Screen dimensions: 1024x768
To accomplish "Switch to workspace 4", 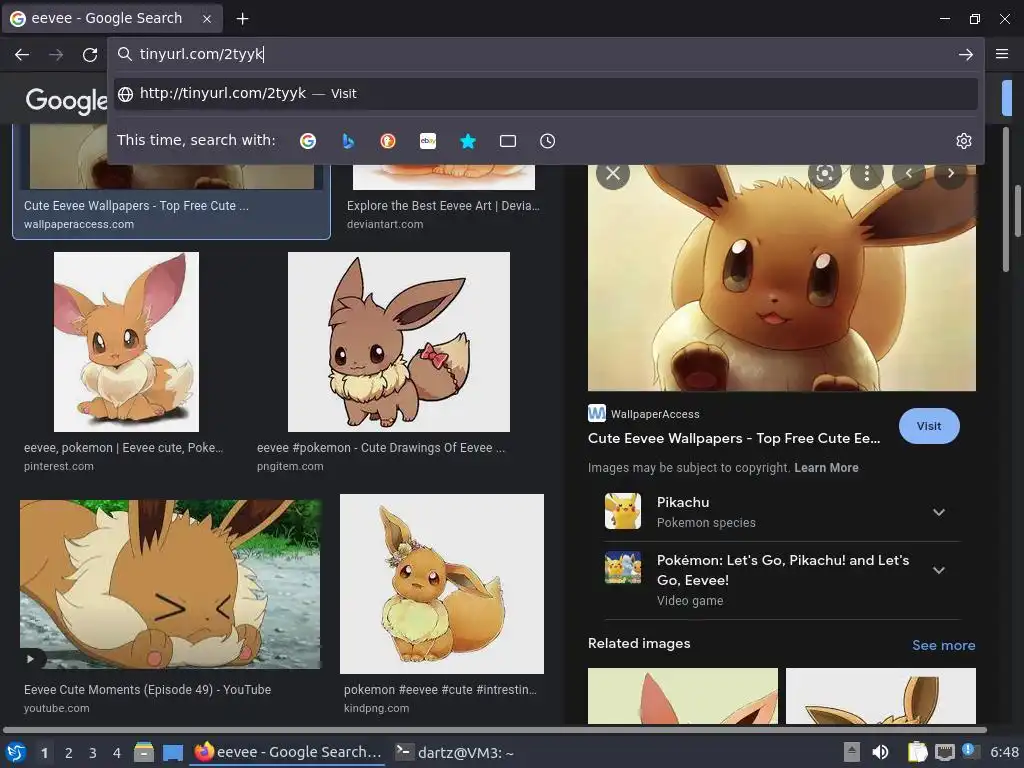I will (x=116, y=753).
